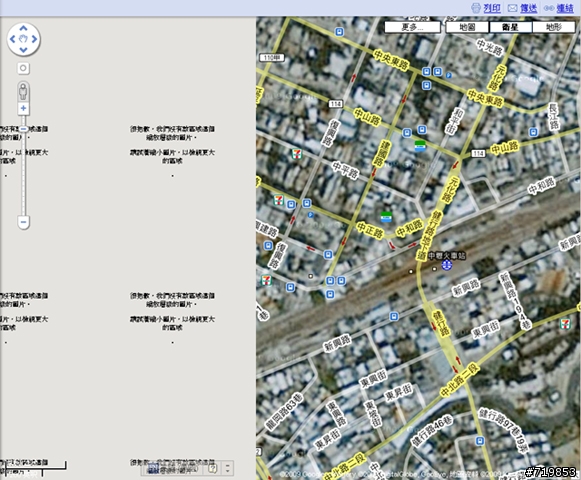The height and width of the screenshot is (480, 581).
Task: Click the 中平路 road label
Action: coord(345,171)
